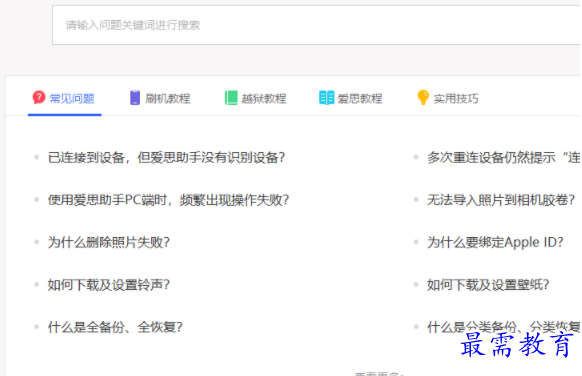Open question 如何下载及设置铃声?
The height and width of the screenshot is (376, 582).
(109, 285)
